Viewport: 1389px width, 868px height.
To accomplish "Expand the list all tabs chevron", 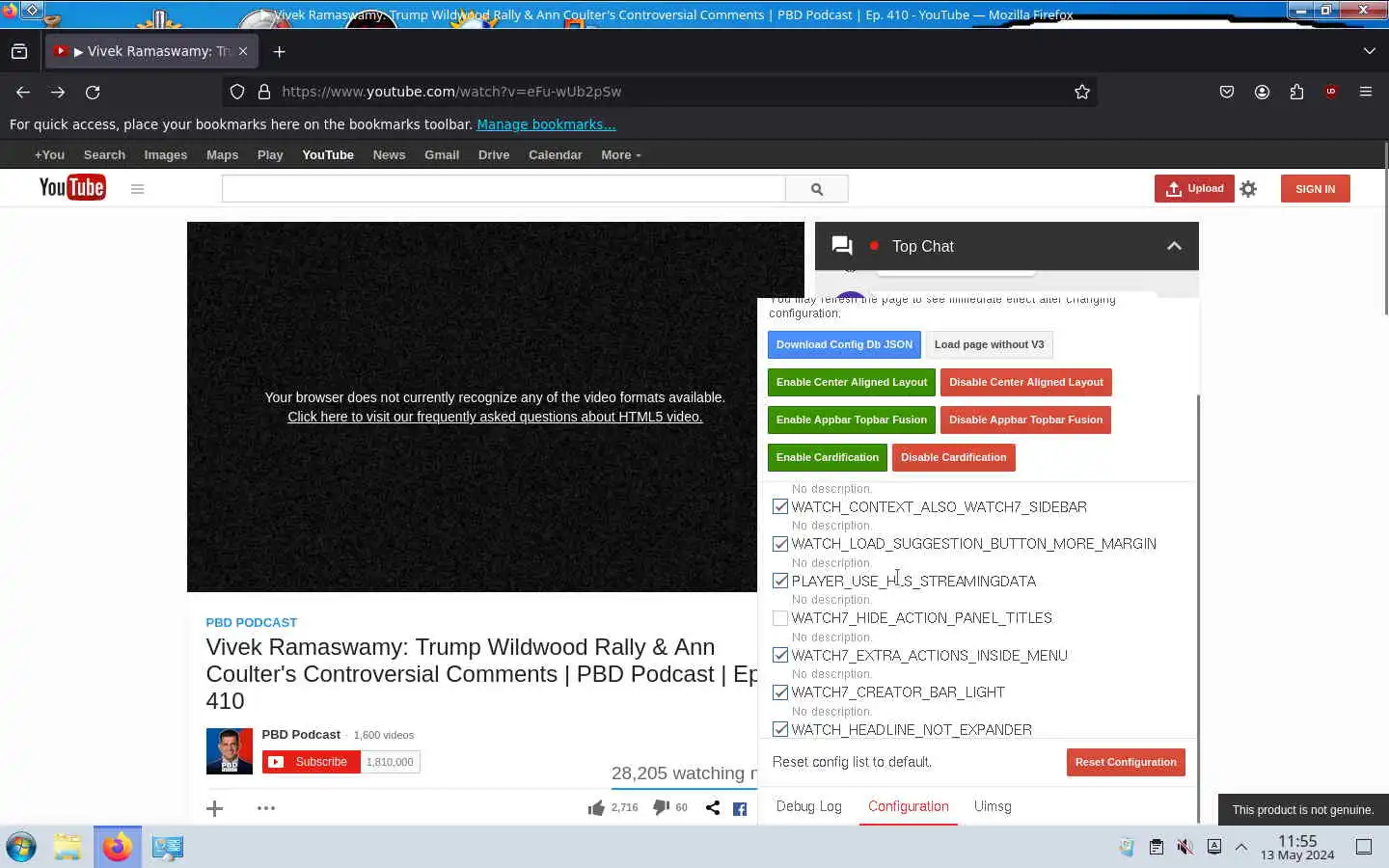I will [1369, 51].
